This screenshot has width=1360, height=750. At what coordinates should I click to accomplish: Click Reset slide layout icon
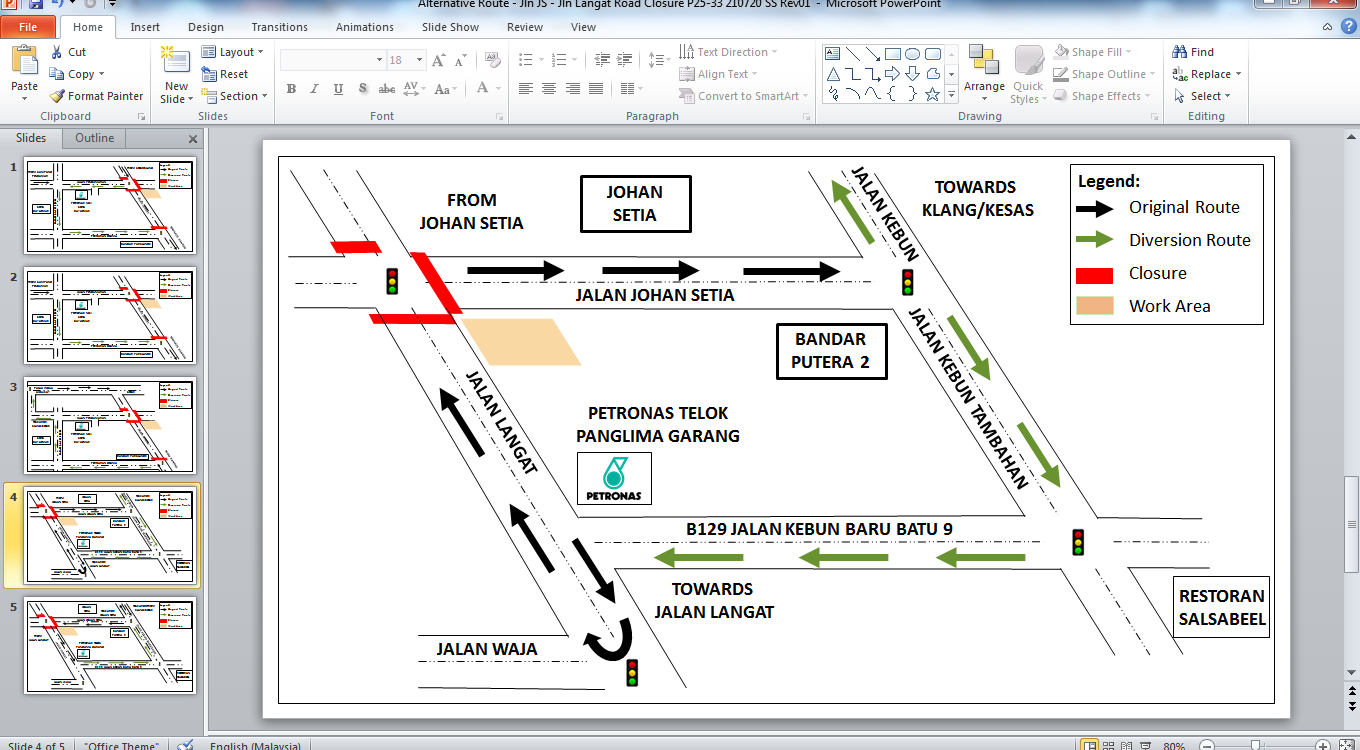pos(210,74)
